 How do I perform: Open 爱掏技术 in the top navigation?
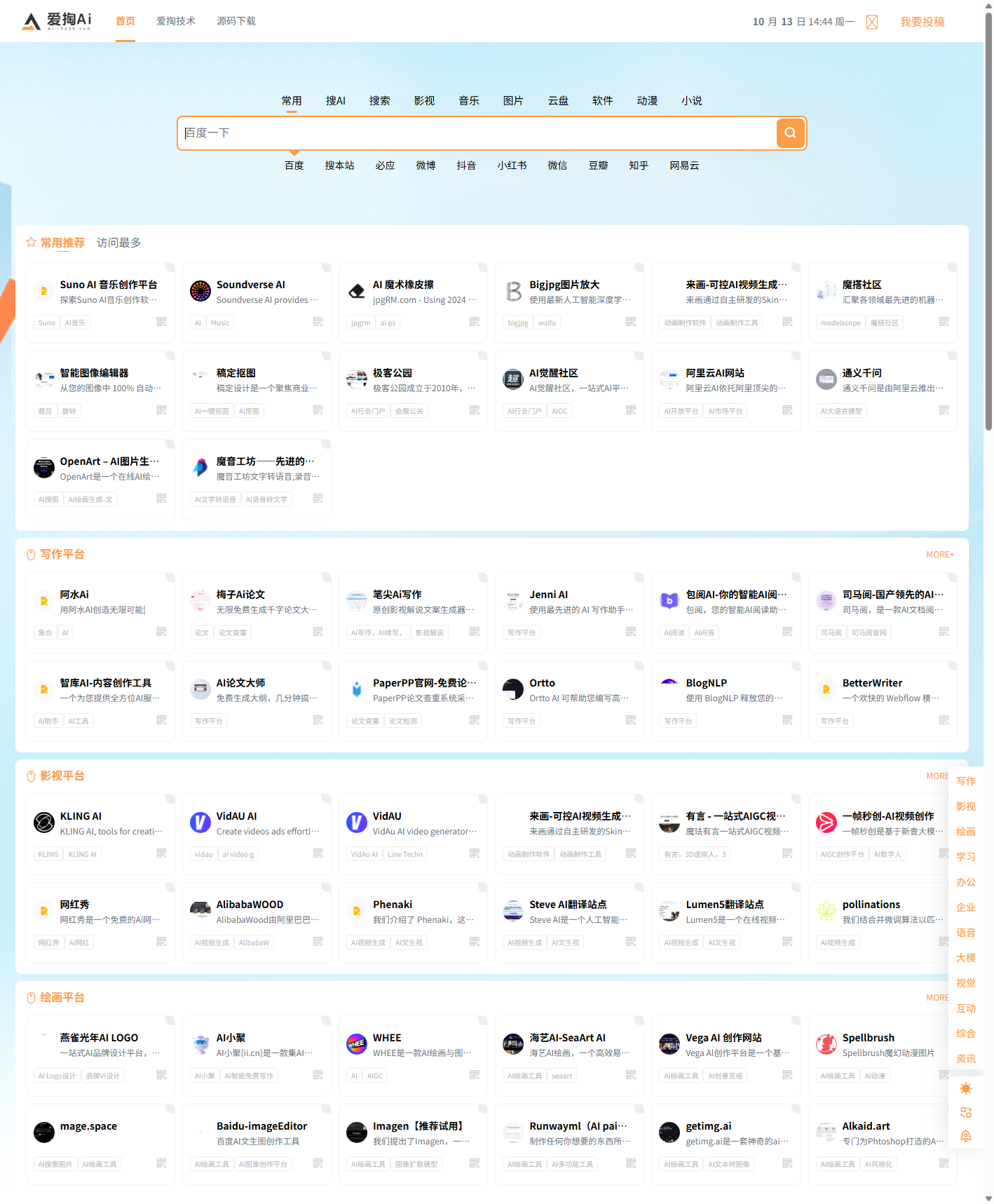click(x=176, y=21)
